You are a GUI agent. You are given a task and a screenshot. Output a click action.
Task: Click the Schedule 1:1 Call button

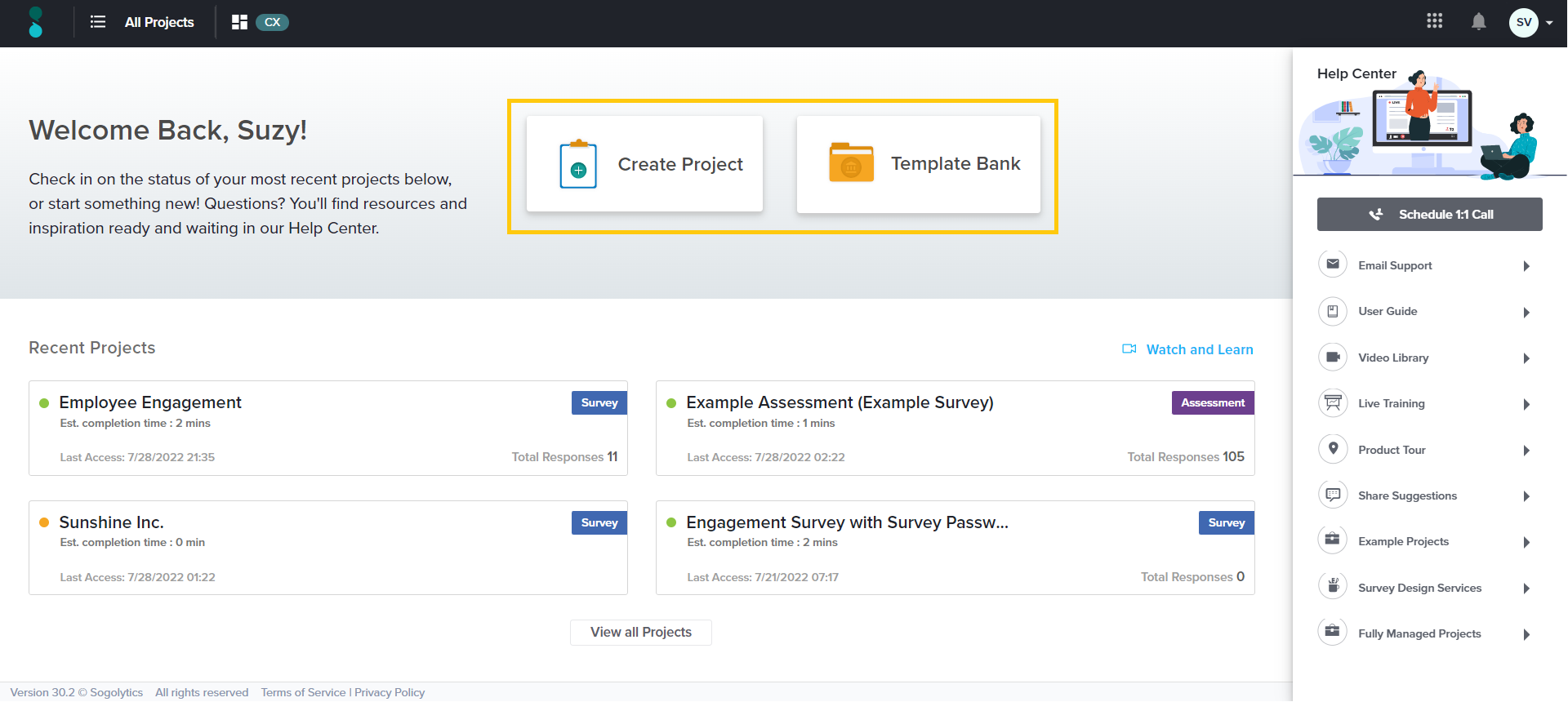(1429, 214)
